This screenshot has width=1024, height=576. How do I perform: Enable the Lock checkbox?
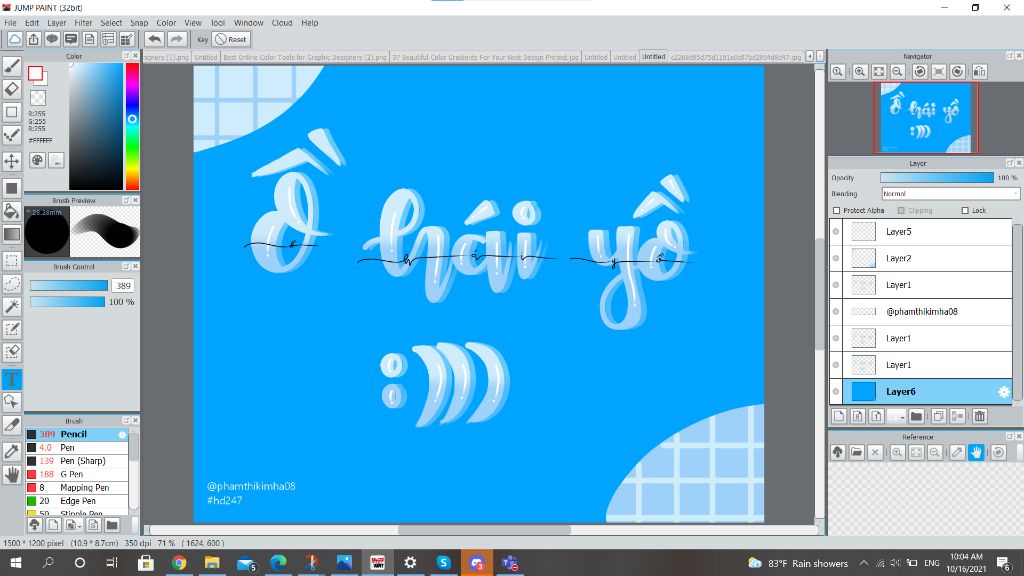pyautogui.click(x=965, y=210)
